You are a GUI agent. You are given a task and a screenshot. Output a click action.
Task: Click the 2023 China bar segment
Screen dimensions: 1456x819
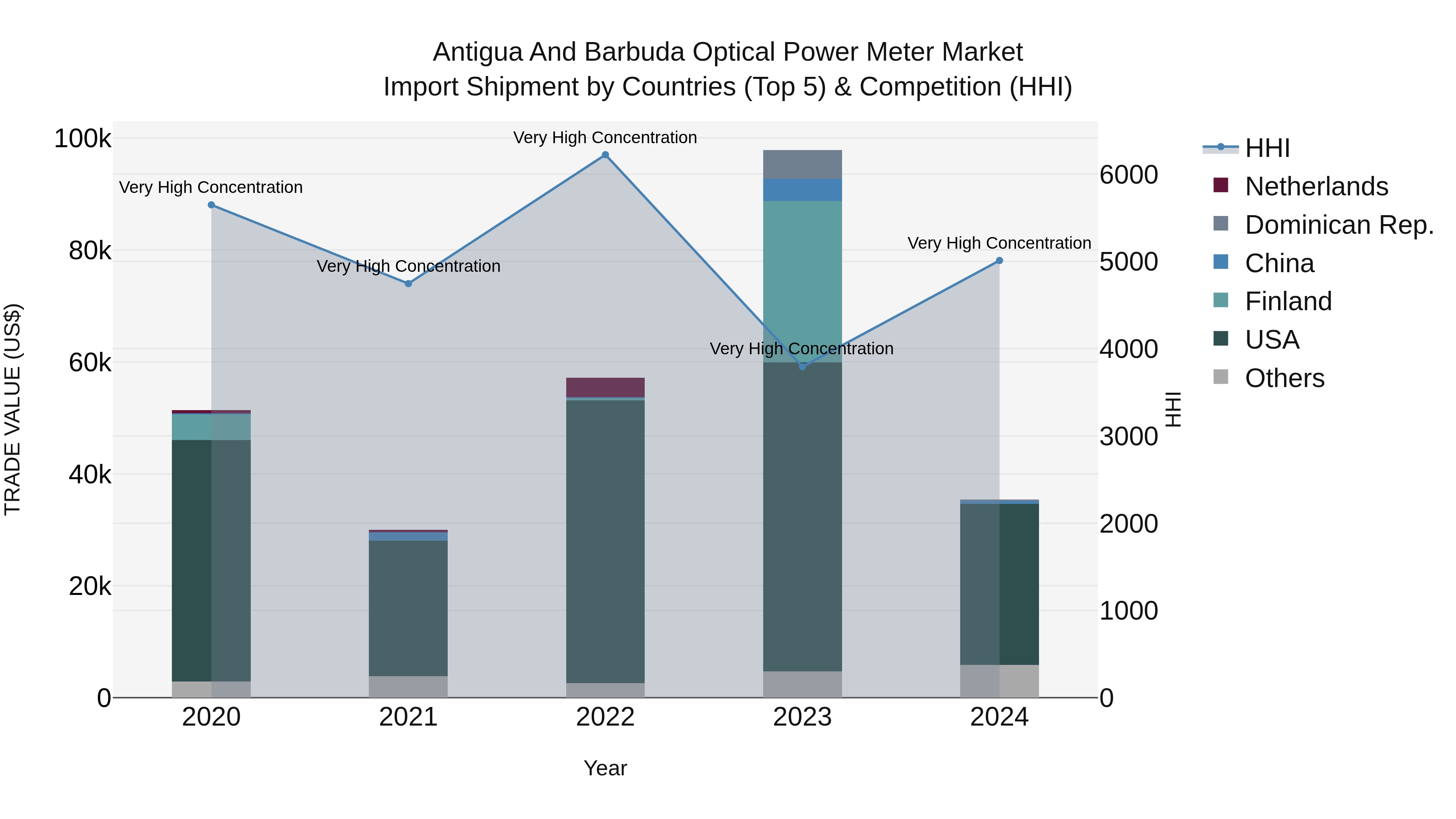[x=802, y=190]
